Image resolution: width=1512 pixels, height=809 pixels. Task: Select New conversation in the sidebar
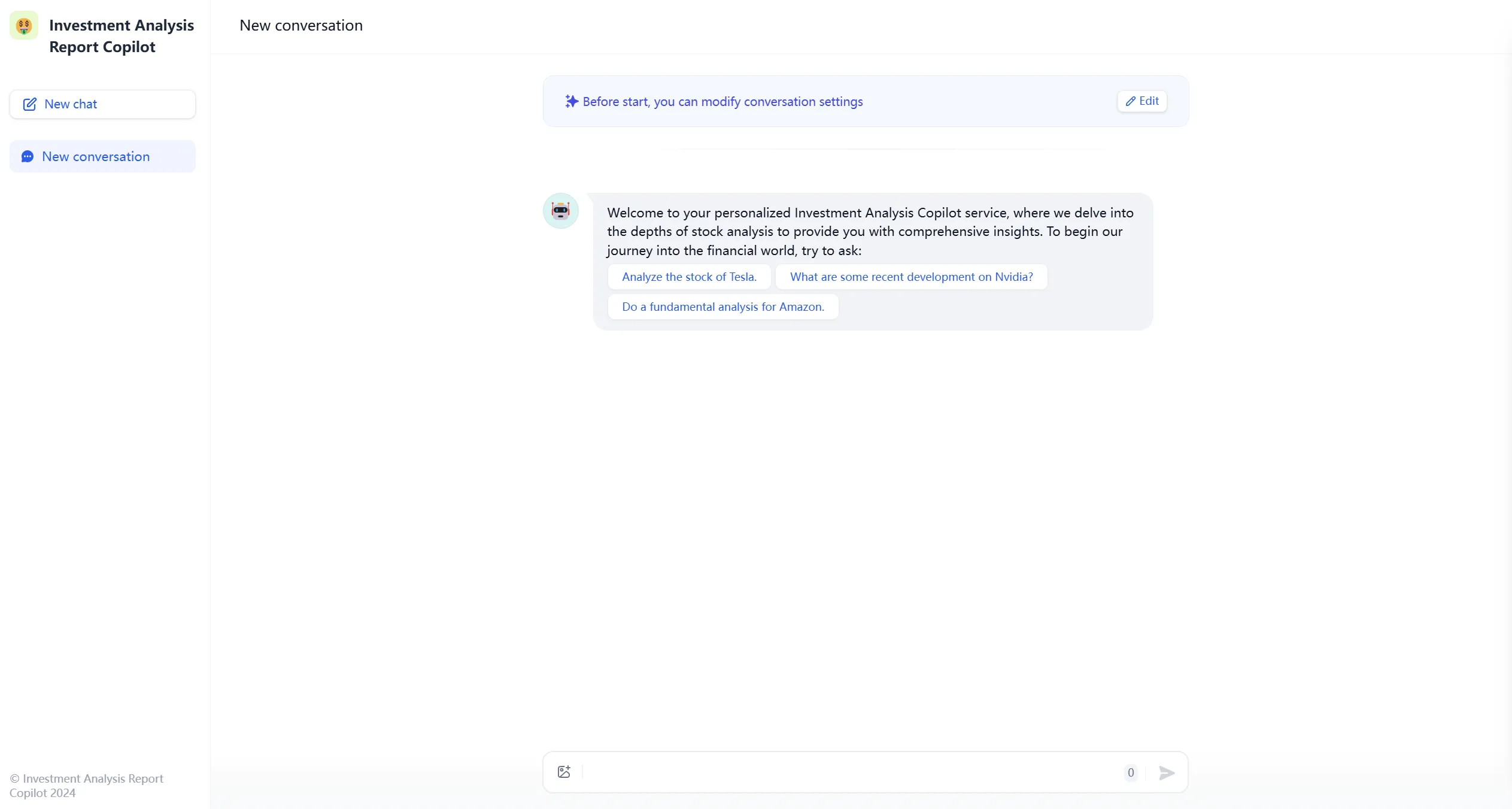[102, 157]
